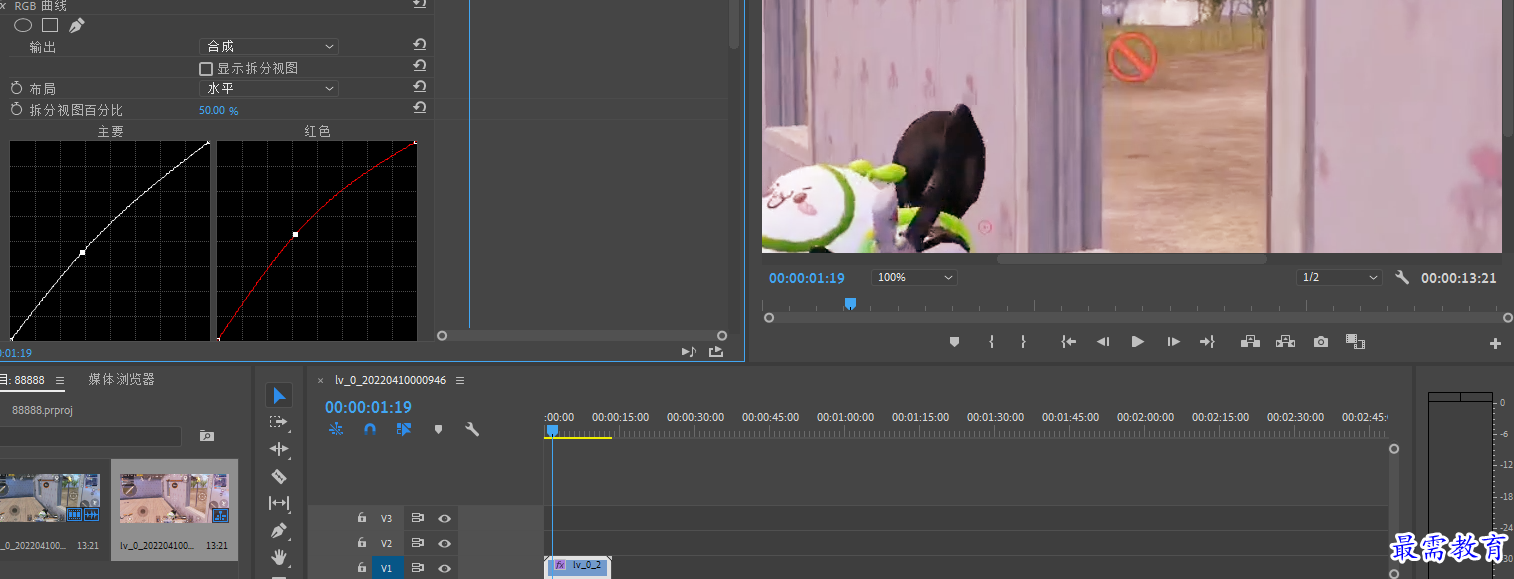Screen dimensions: 1514x579
Task: Choose the Hand tool
Action: [x=279, y=556]
